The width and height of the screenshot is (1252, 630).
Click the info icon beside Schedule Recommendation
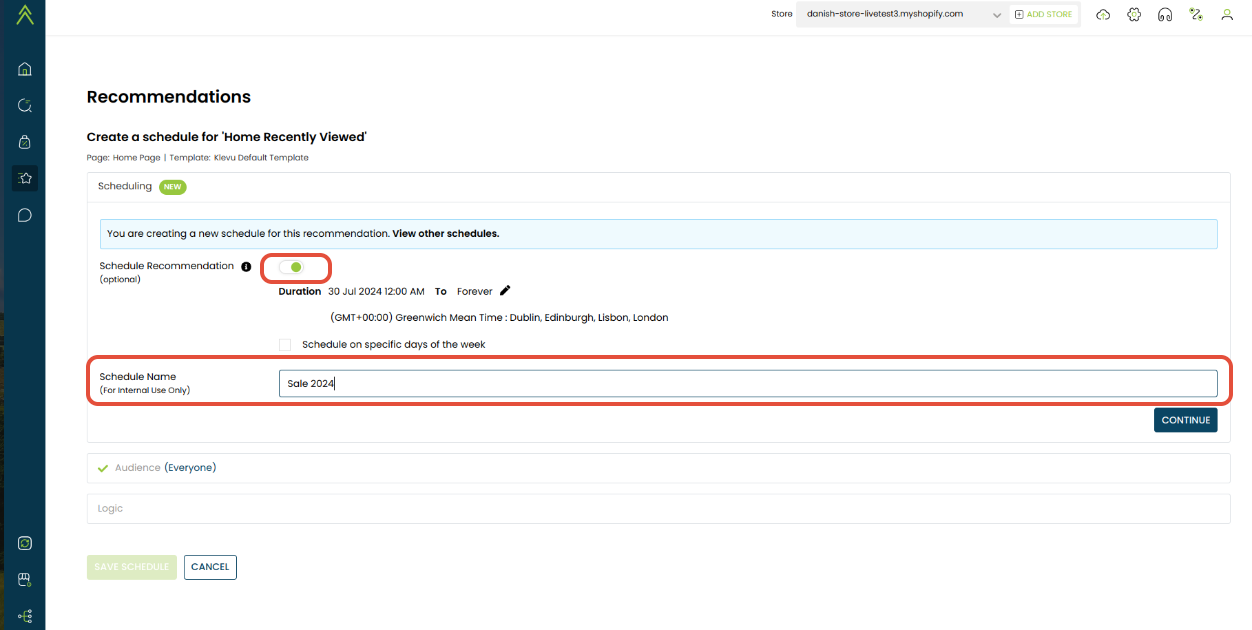tap(246, 267)
